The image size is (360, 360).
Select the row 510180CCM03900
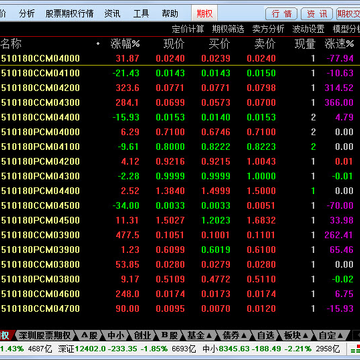pyautogui.click(x=180, y=235)
